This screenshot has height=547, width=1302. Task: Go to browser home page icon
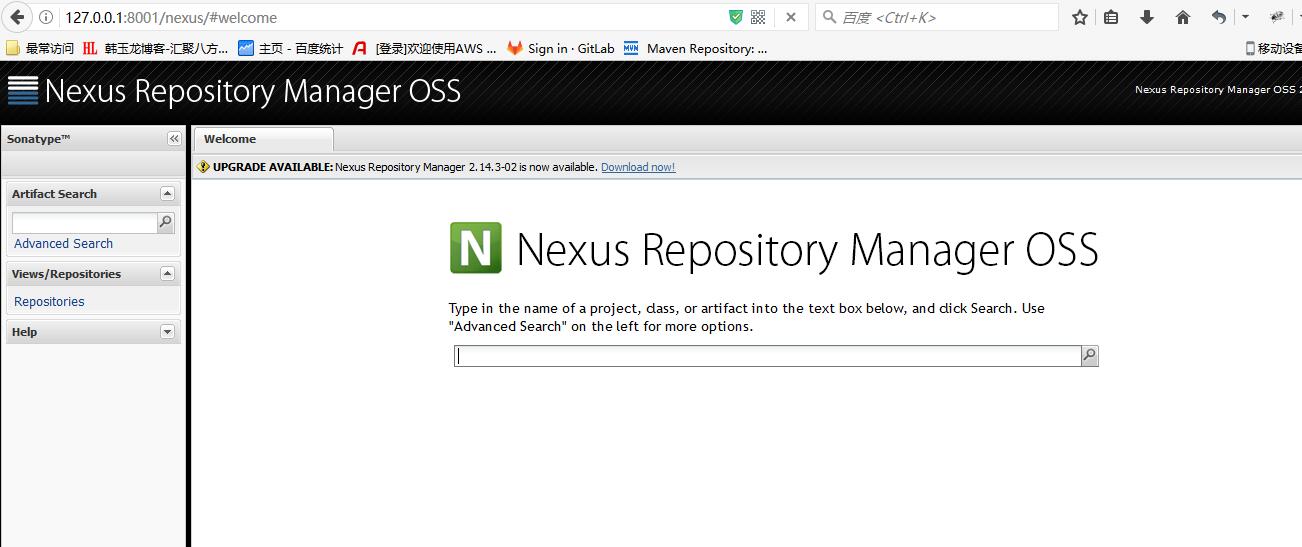point(1183,17)
